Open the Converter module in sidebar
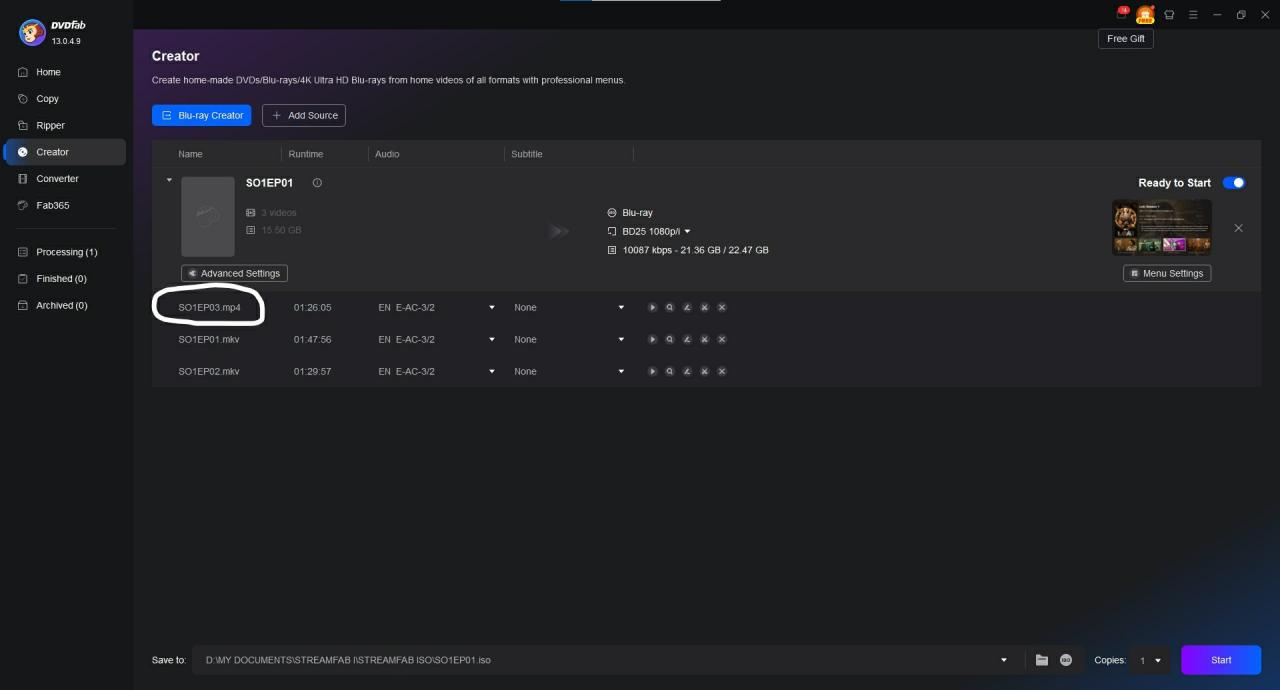 tap(57, 179)
